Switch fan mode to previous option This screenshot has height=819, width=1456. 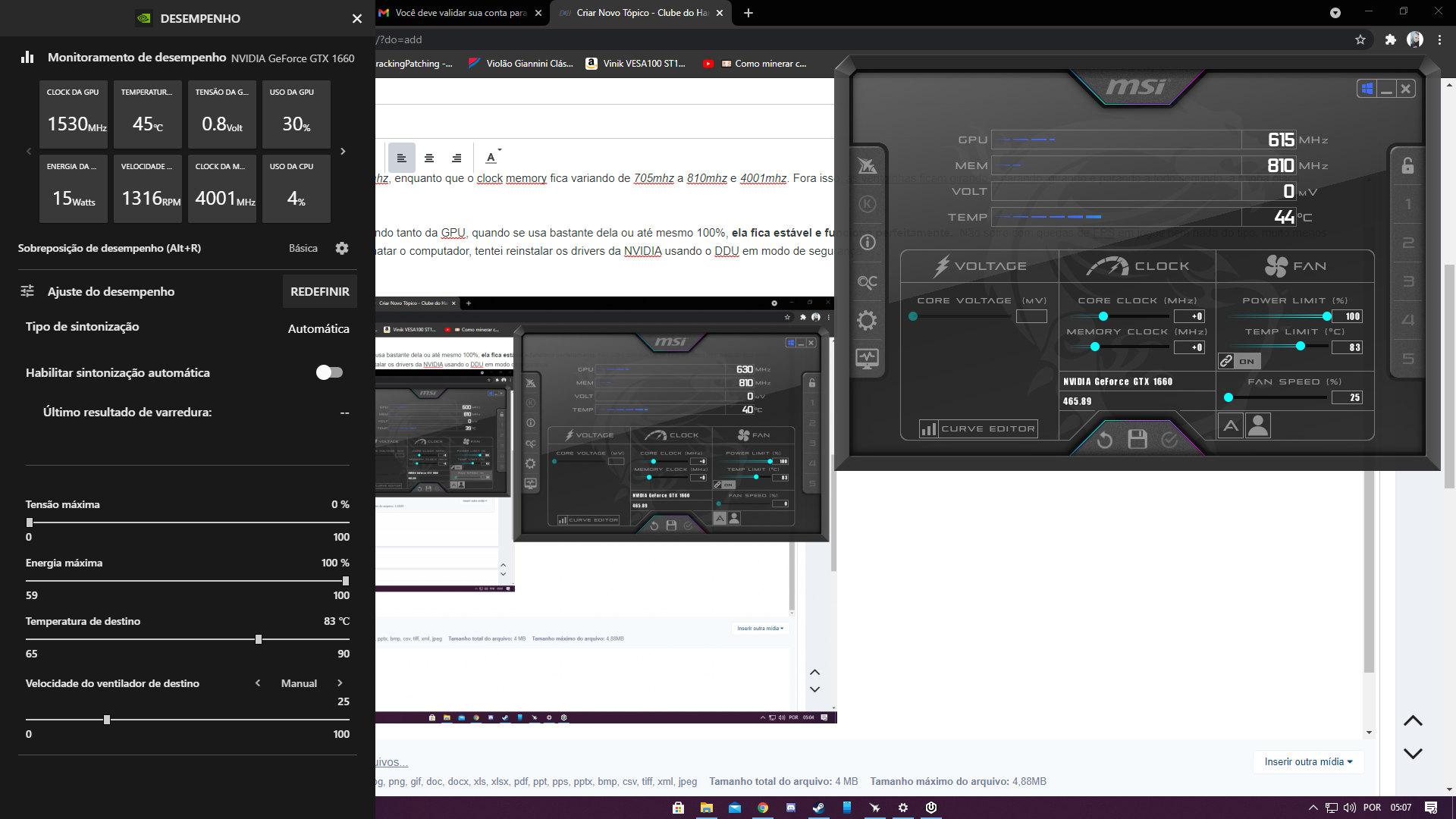[x=258, y=683]
